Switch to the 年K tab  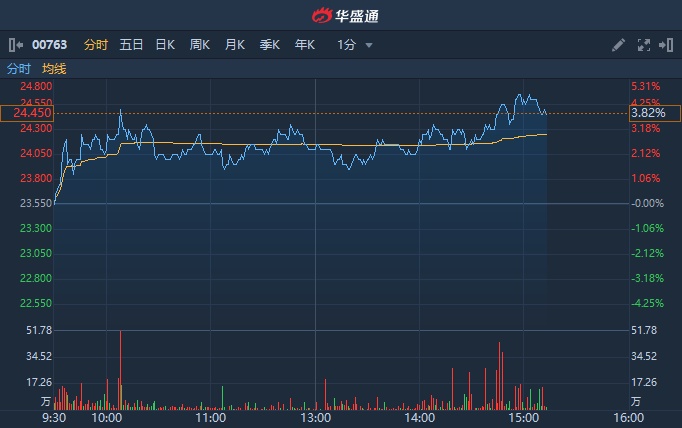click(x=305, y=45)
